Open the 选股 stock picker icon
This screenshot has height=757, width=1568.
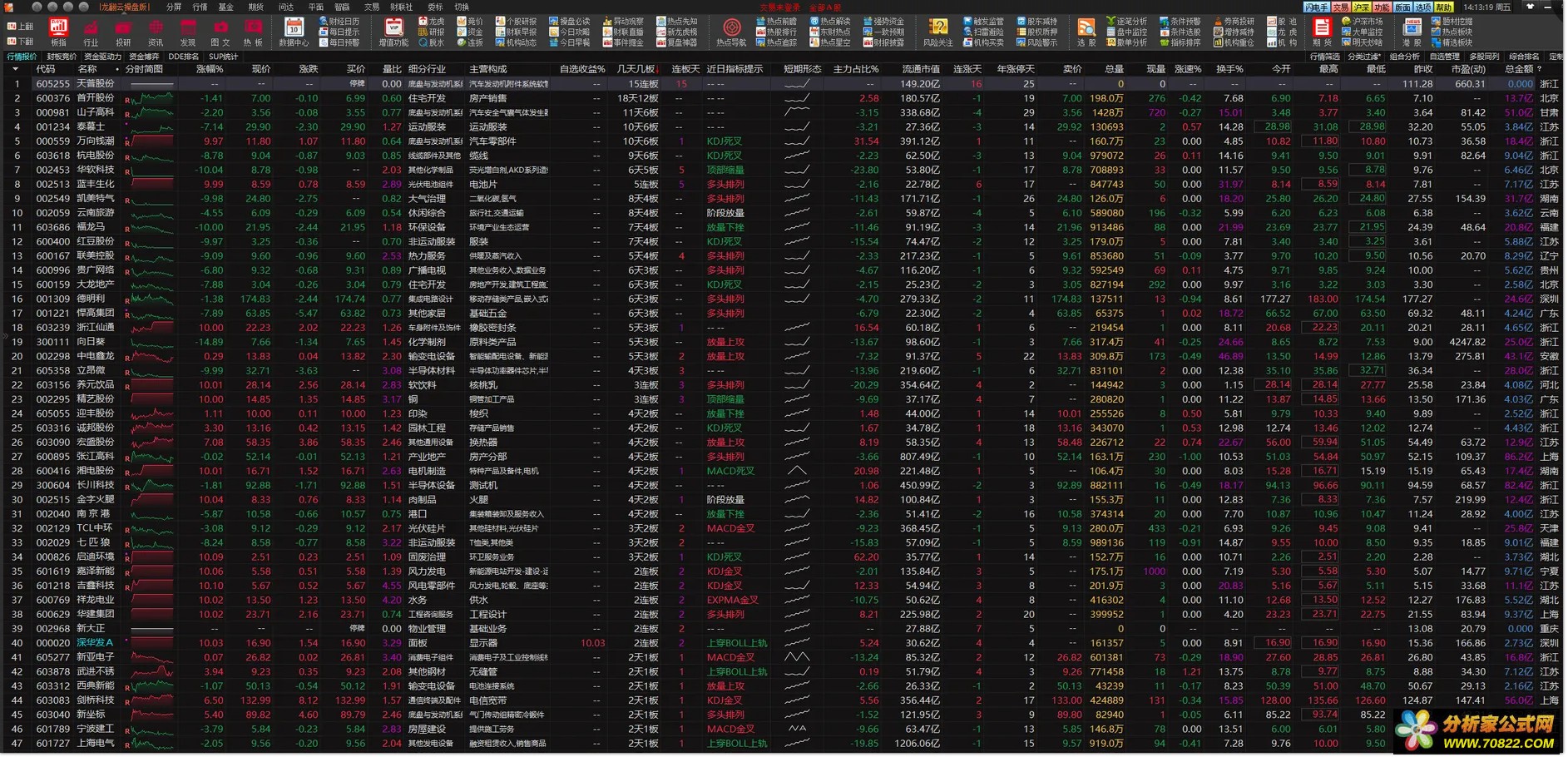(x=1086, y=32)
